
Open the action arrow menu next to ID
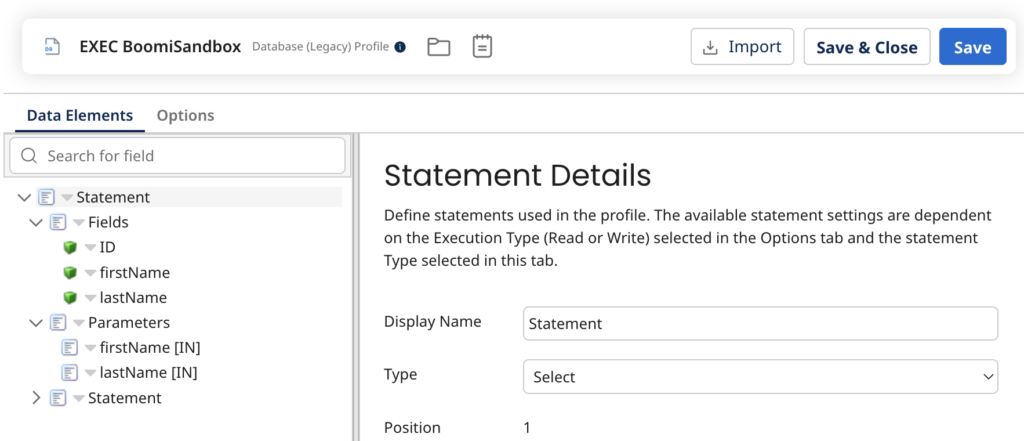(x=90, y=248)
